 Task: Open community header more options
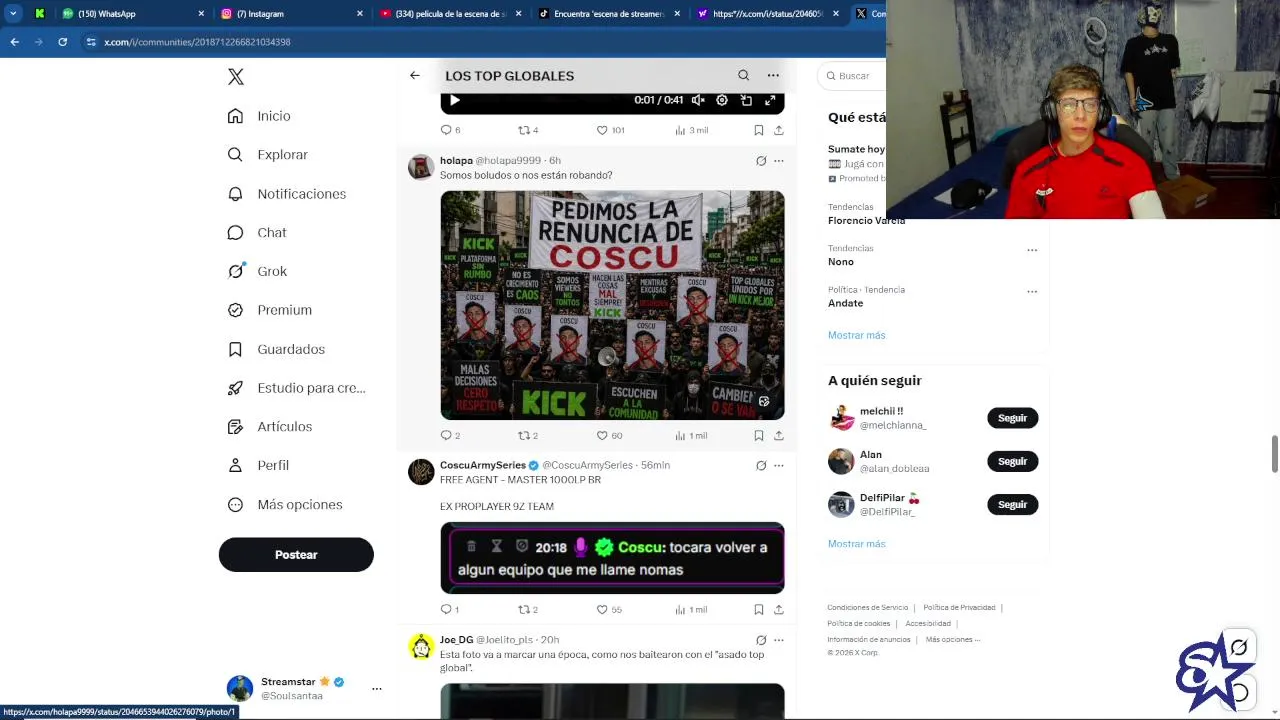pyautogui.click(x=773, y=75)
